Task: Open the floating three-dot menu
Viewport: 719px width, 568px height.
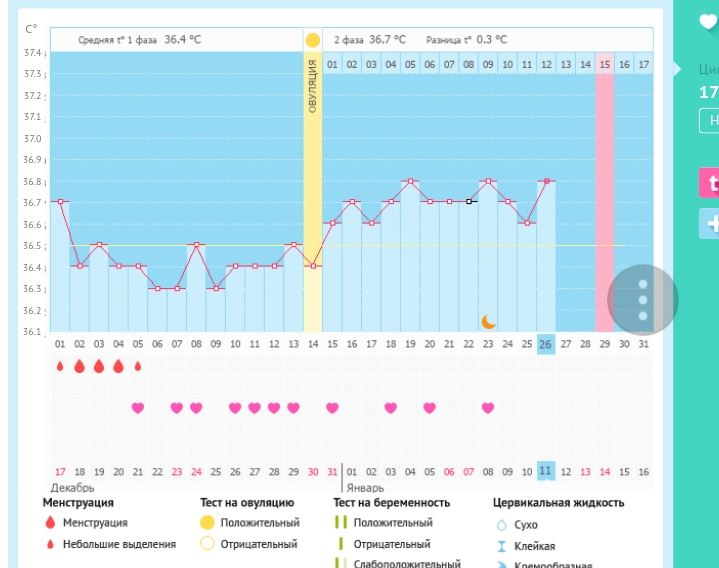Action: 643,299
